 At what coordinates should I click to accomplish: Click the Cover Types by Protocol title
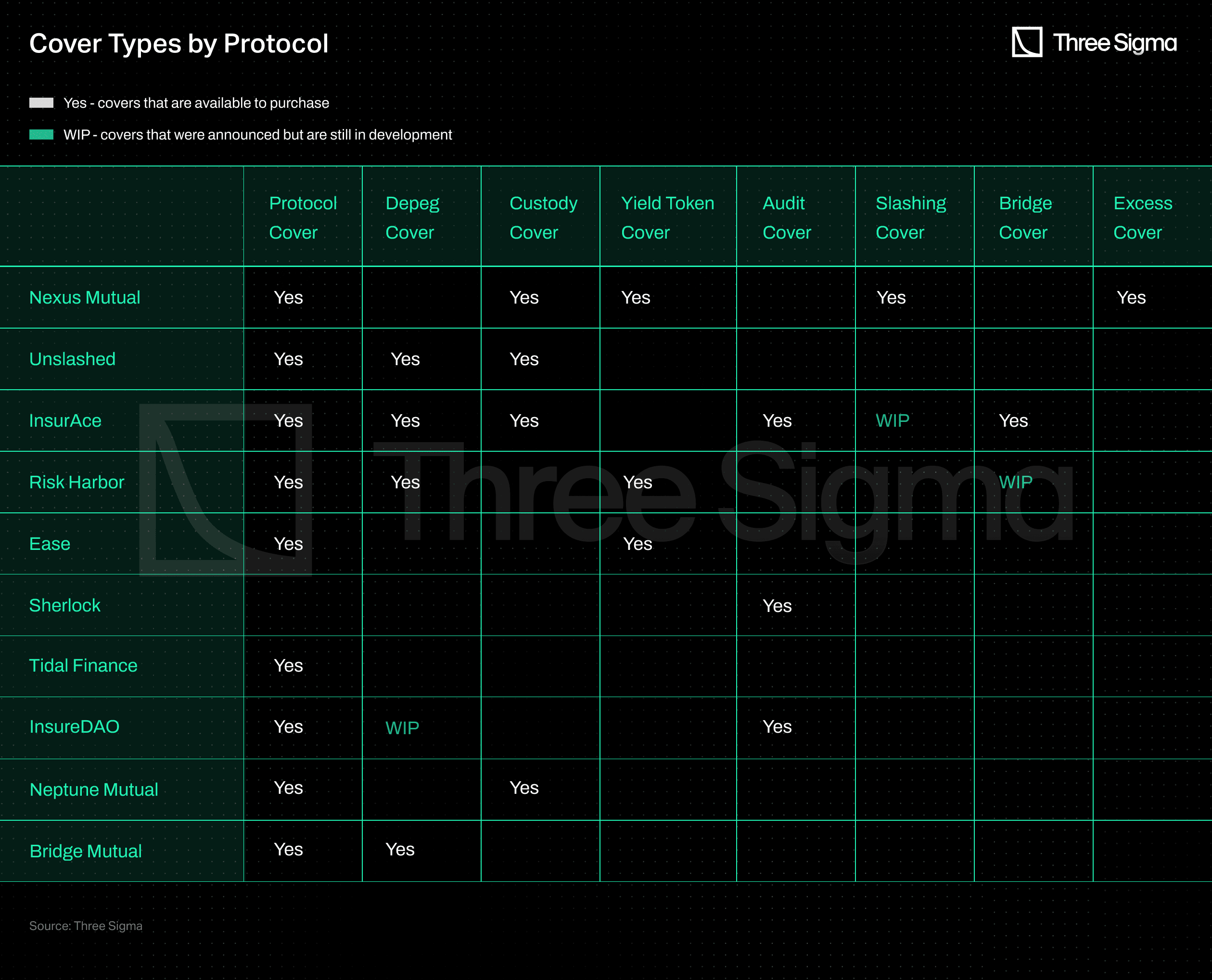point(179,43)
